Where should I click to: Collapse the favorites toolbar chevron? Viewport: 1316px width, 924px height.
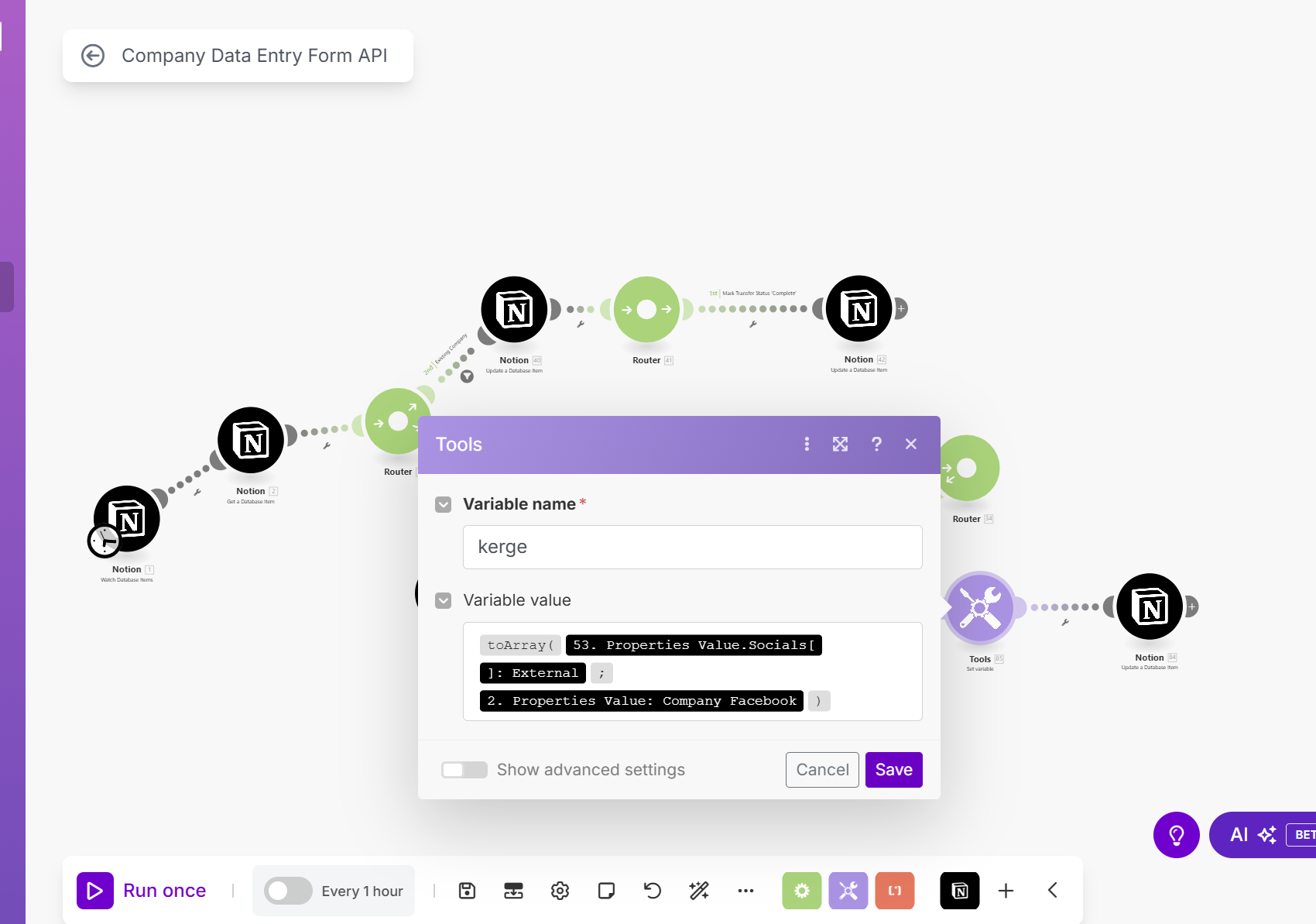pos(1053,891)
